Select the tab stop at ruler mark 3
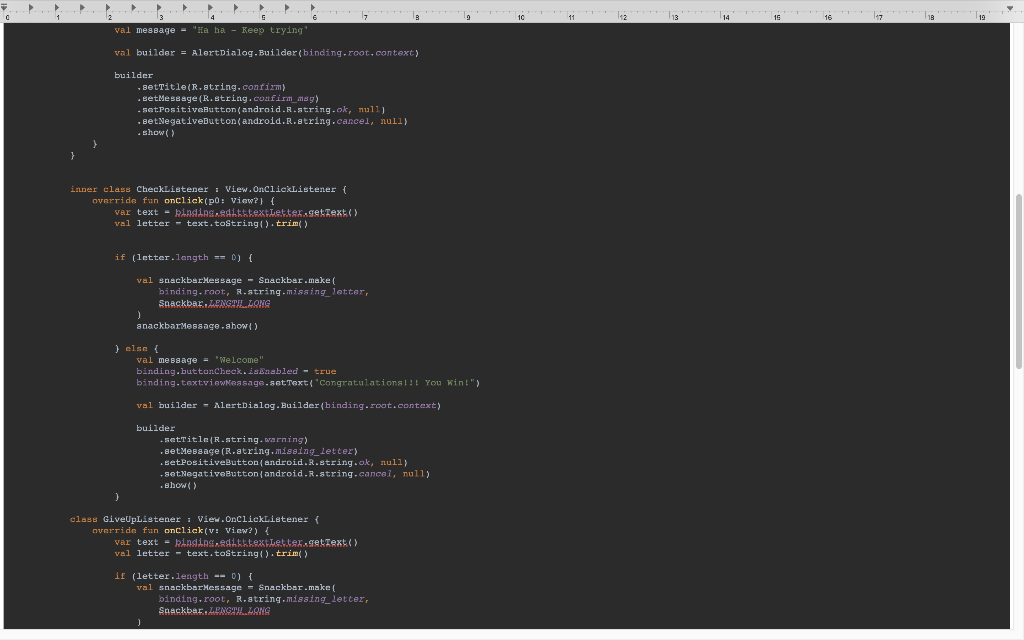This screenshot has width=1024, height=640. pos(159,8)
